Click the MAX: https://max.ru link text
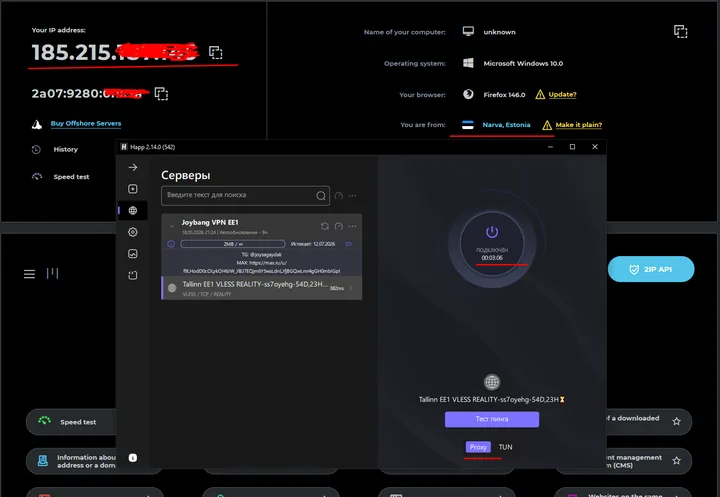Image resolution: width=720 pixels, height=497 pixels. click(262, 263)
